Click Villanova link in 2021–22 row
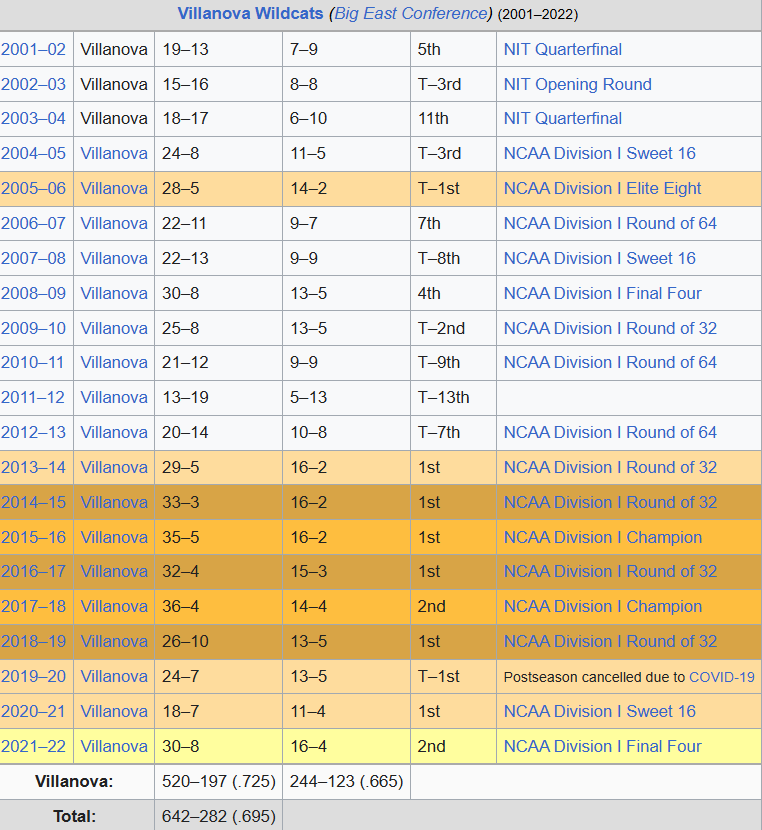The image size is (762, 830). coord(114,746)
